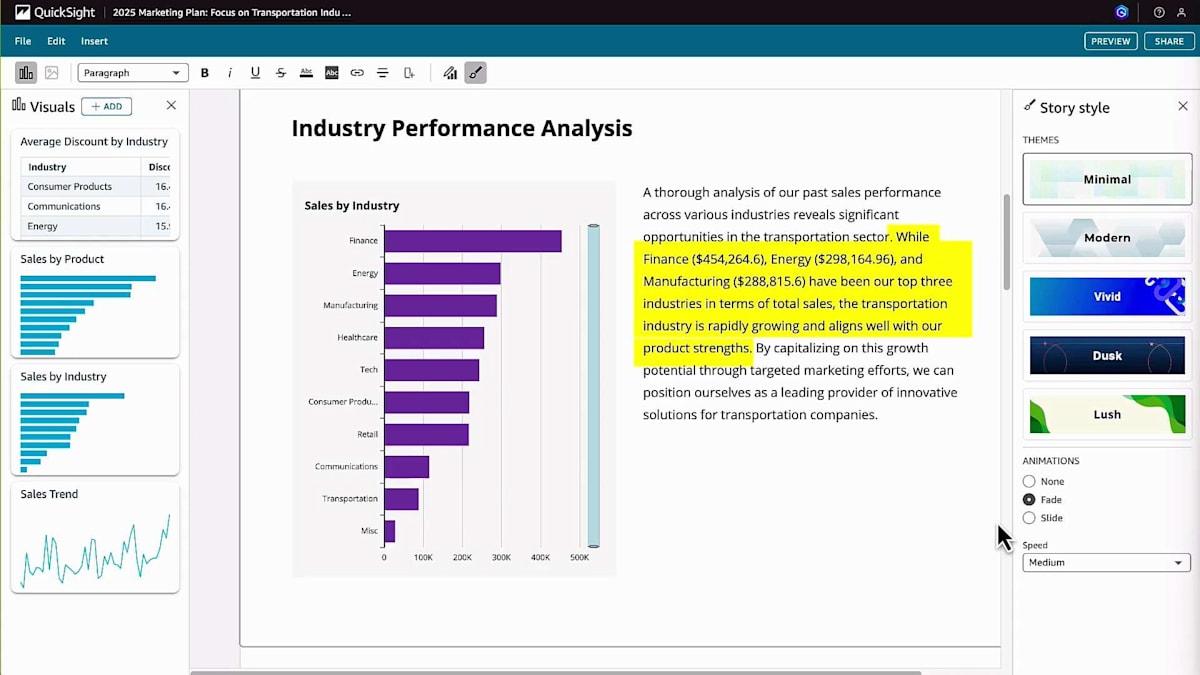Close the Story style panel

(1183, 106)
